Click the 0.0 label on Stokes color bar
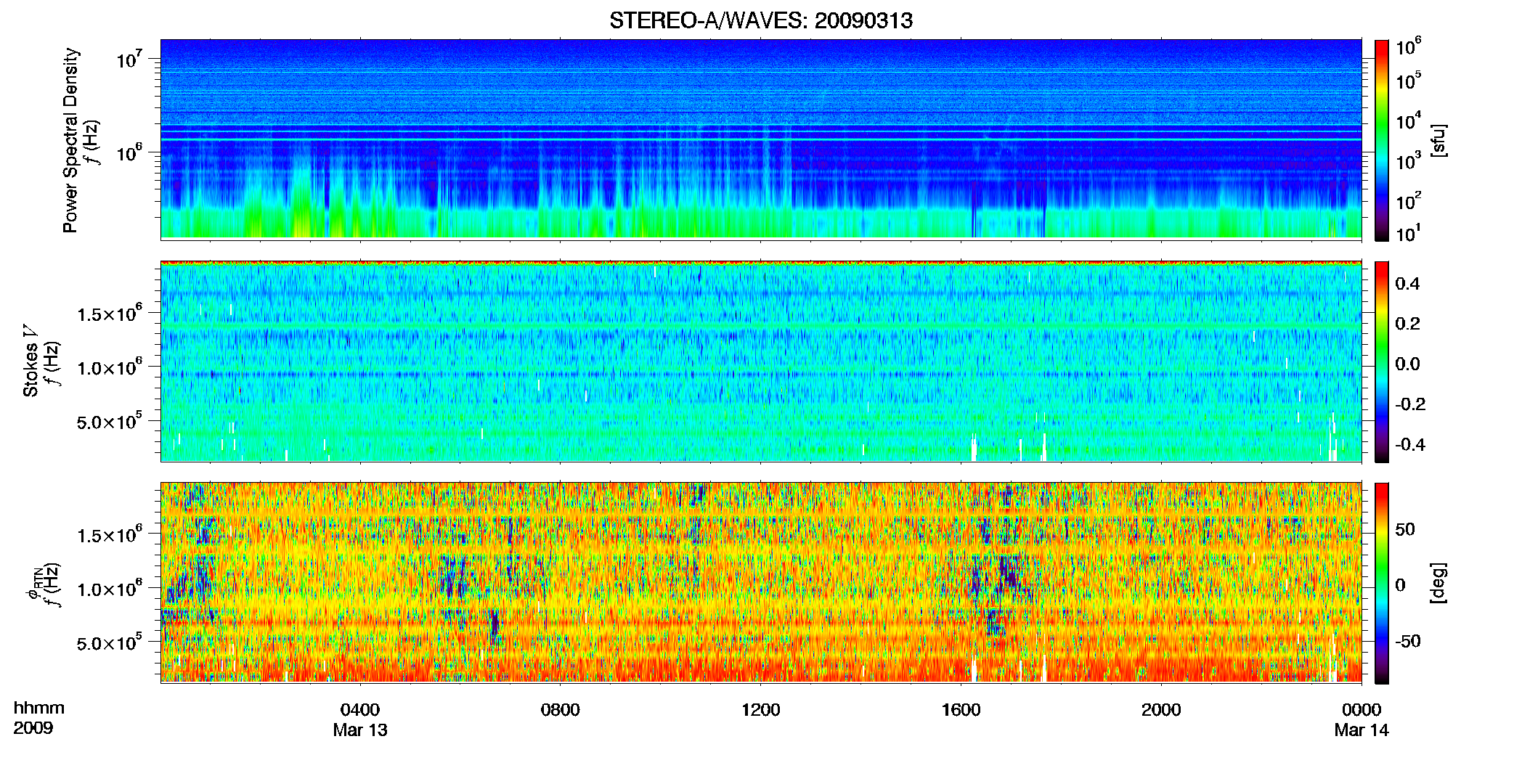This screenshot has width=1522, height=784. tap(1407, 364)
